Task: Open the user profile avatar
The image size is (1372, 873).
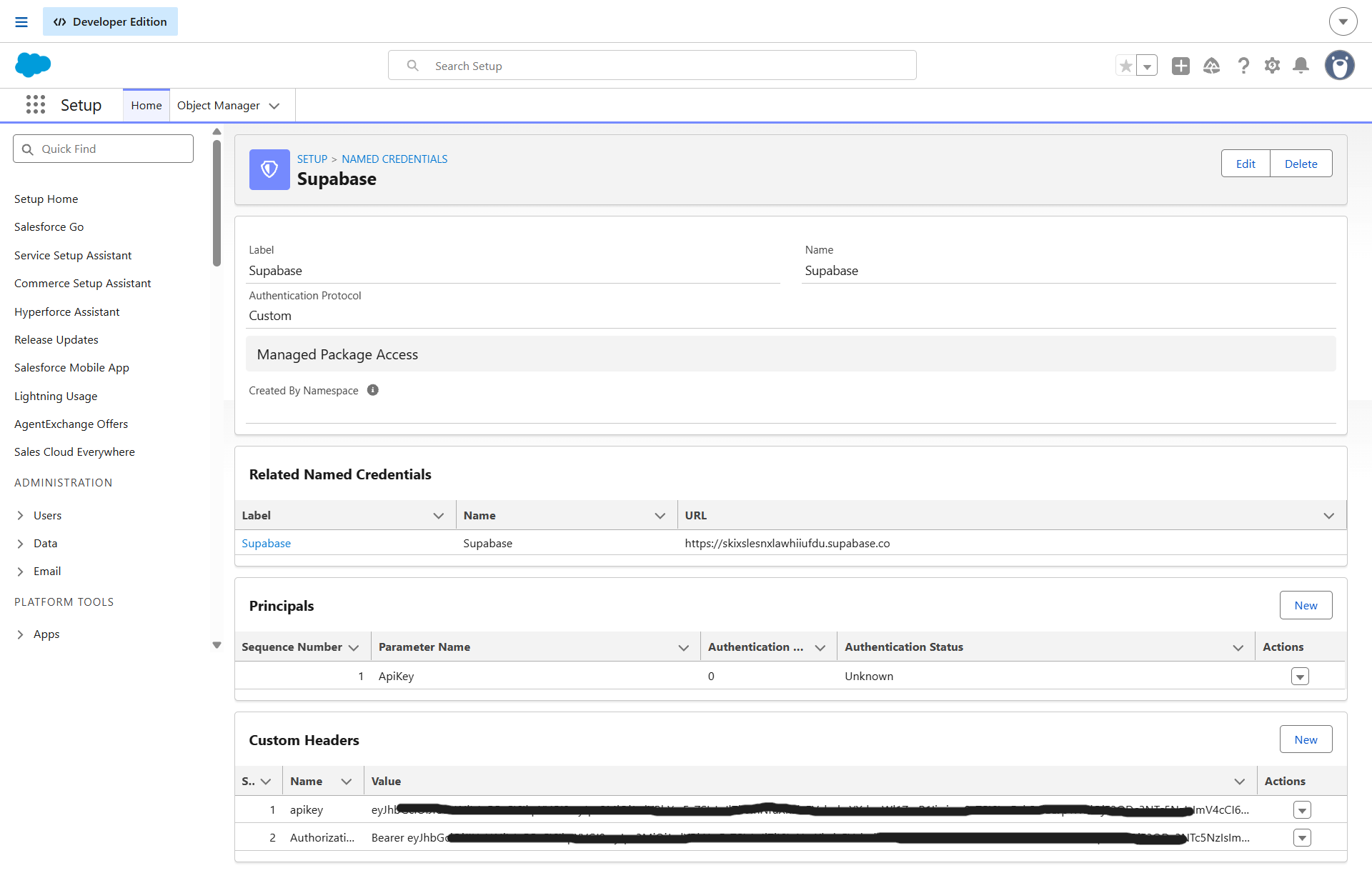Action: (1340, 66)
